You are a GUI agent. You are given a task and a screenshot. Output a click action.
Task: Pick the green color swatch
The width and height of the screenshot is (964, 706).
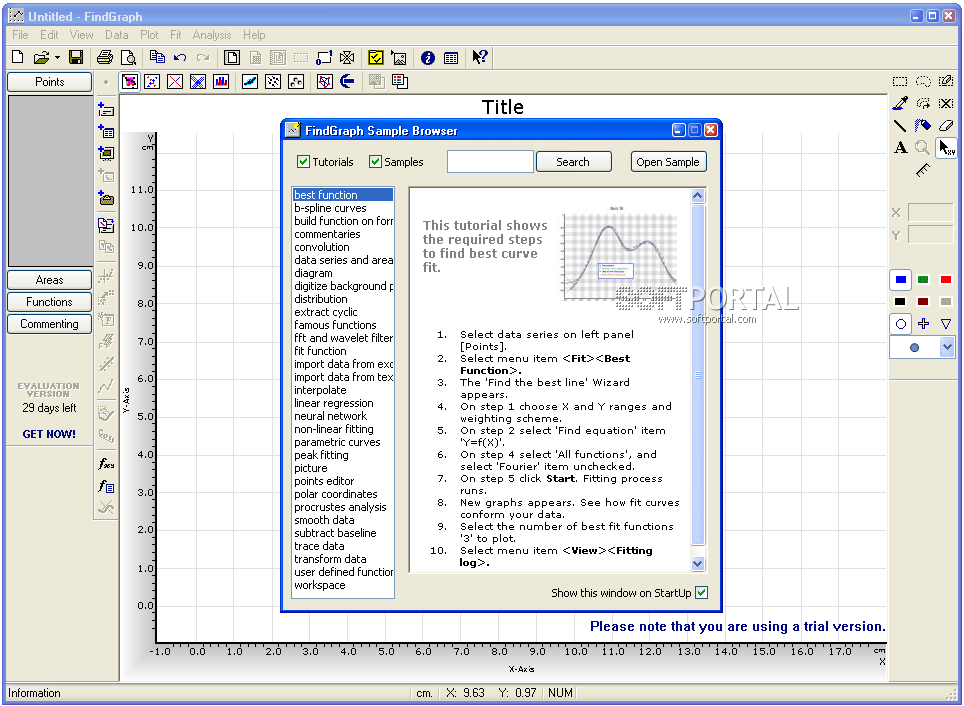pos(923,280)
